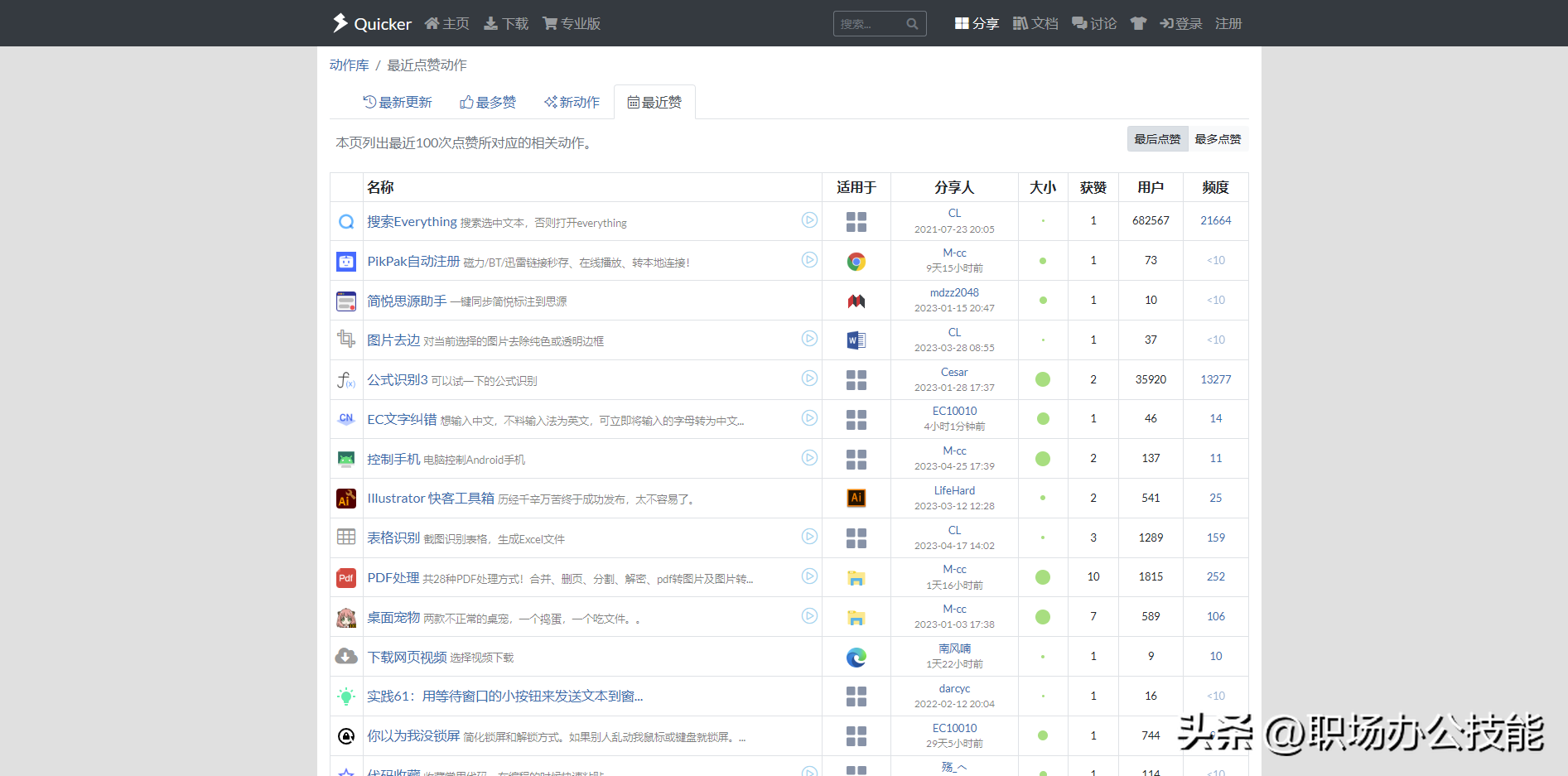Open sharer darcyc profile link
The width and height of the screenshot is (1568, 776).
tap(954, 688)
